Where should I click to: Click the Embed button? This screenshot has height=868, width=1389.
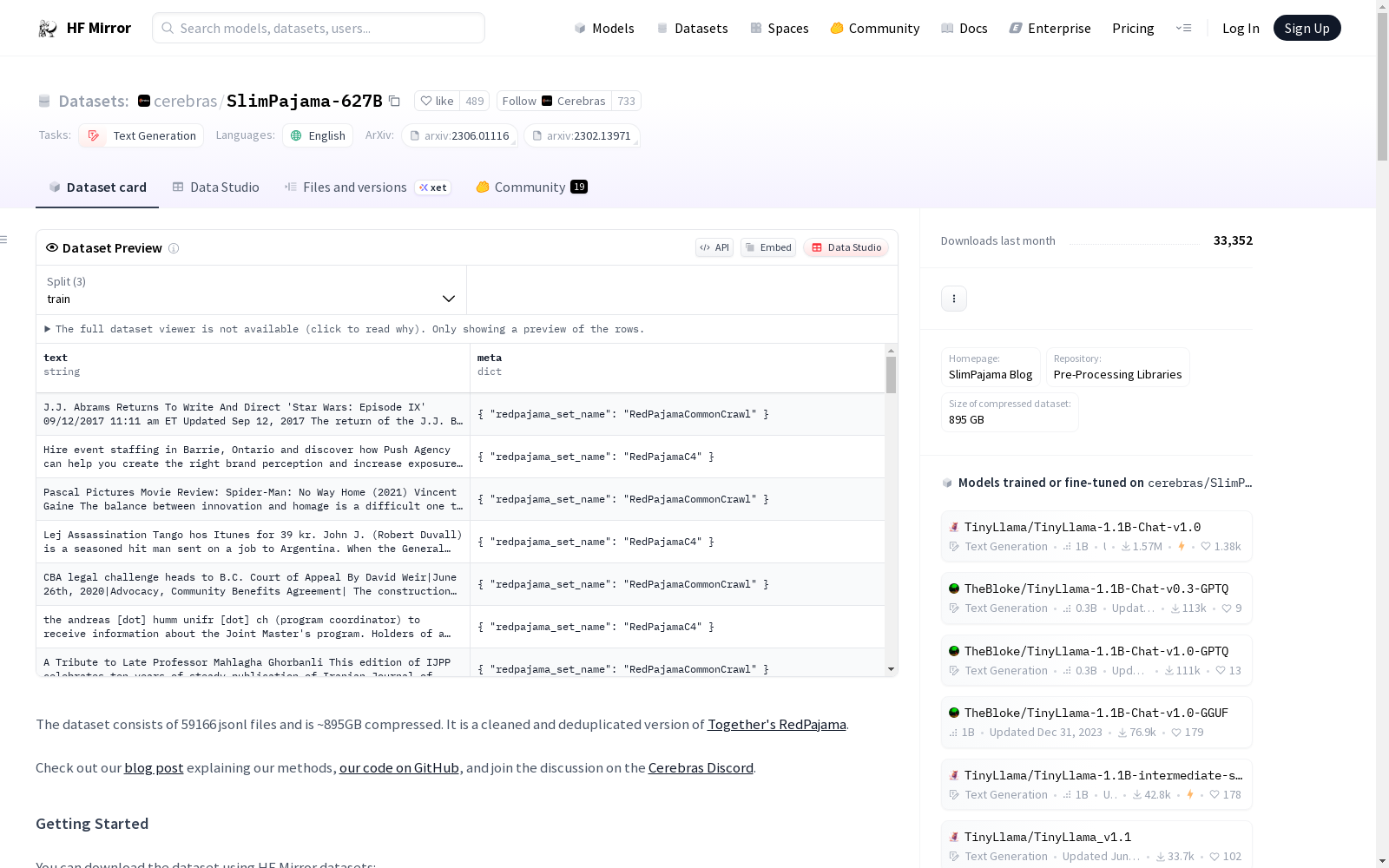point(768,247)
